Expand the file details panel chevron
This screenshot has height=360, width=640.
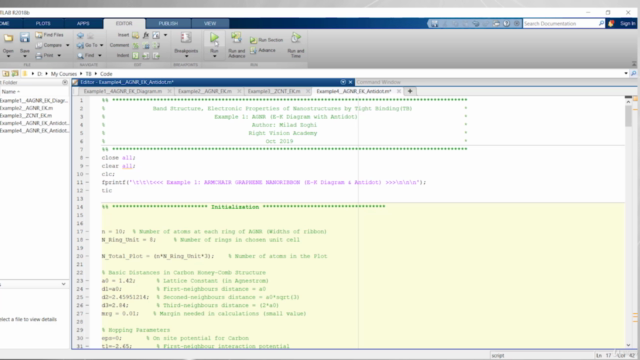(63, 284)
